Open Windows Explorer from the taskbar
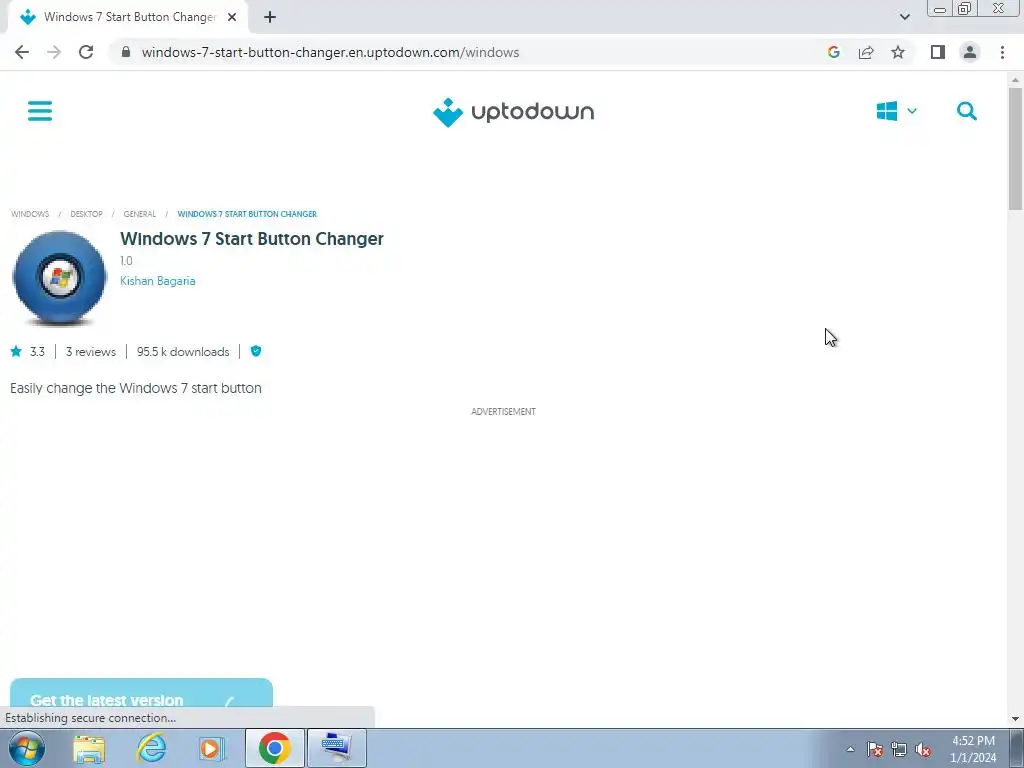Screen dimensions: 1024x768 point(89,748)
